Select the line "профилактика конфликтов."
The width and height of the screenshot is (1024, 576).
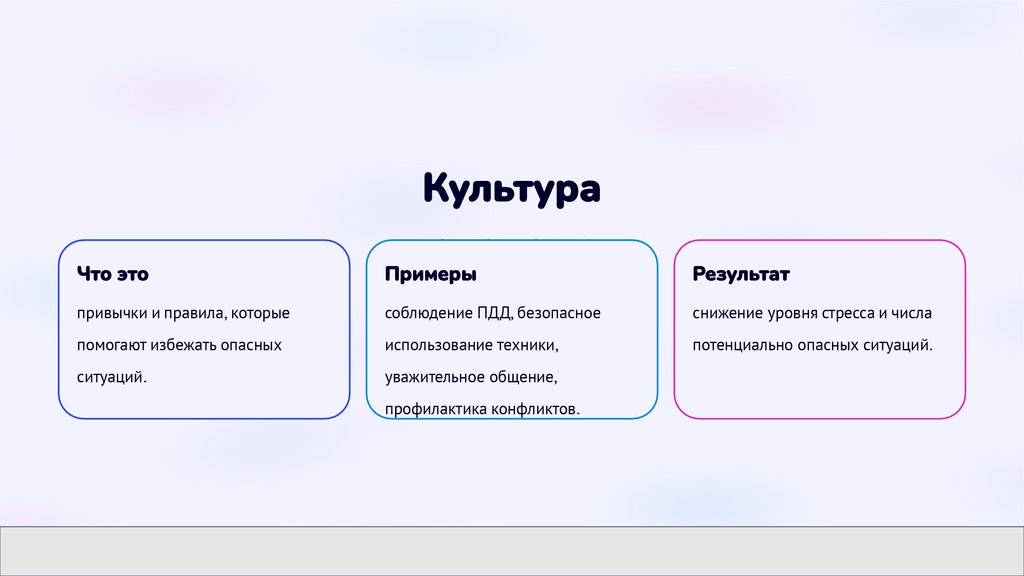(x=482, y=409)
